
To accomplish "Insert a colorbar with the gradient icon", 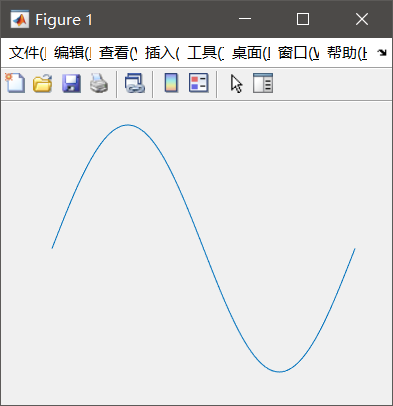I will click(x=171, y=83).
